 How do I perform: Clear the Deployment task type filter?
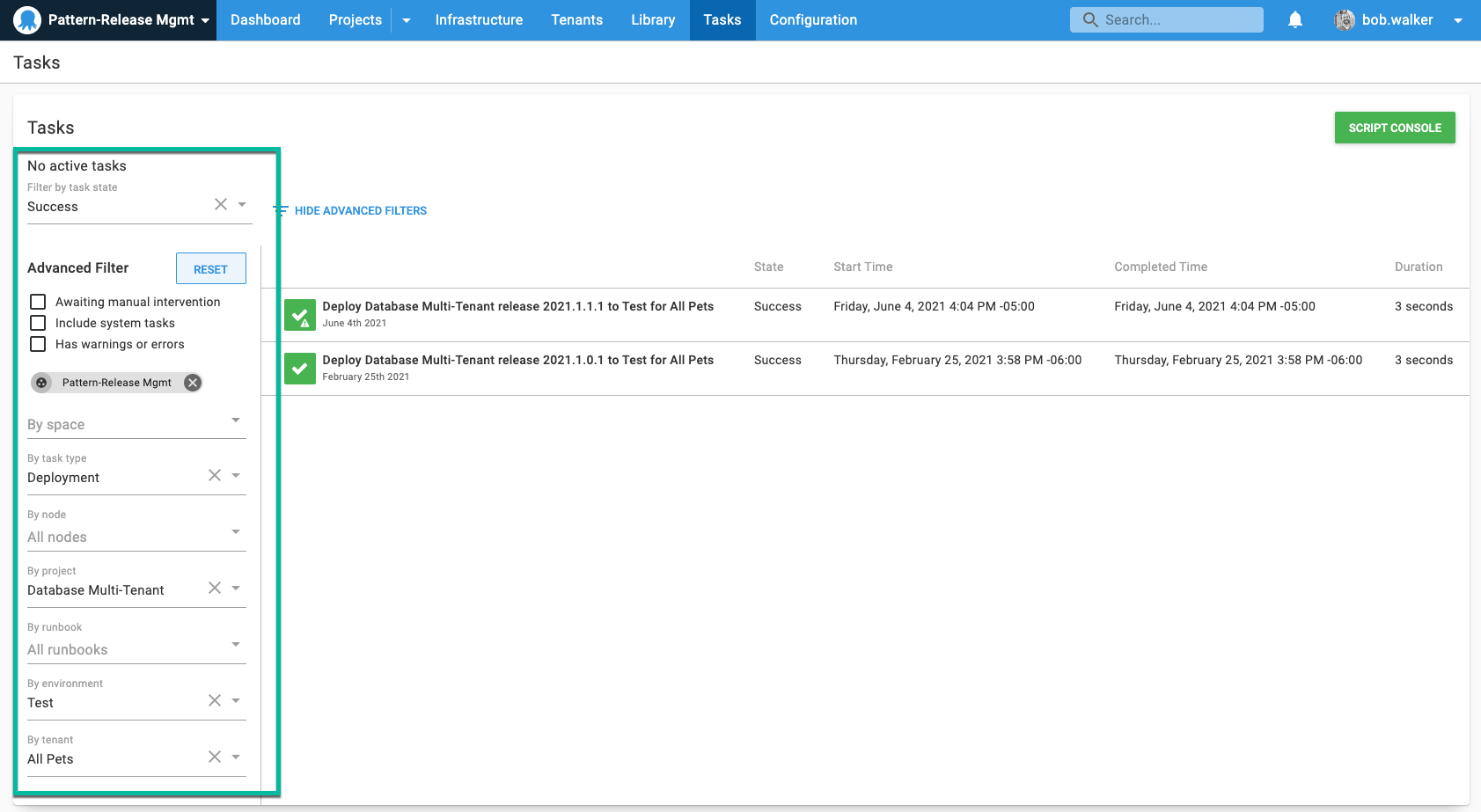click(x=214, y=474)
